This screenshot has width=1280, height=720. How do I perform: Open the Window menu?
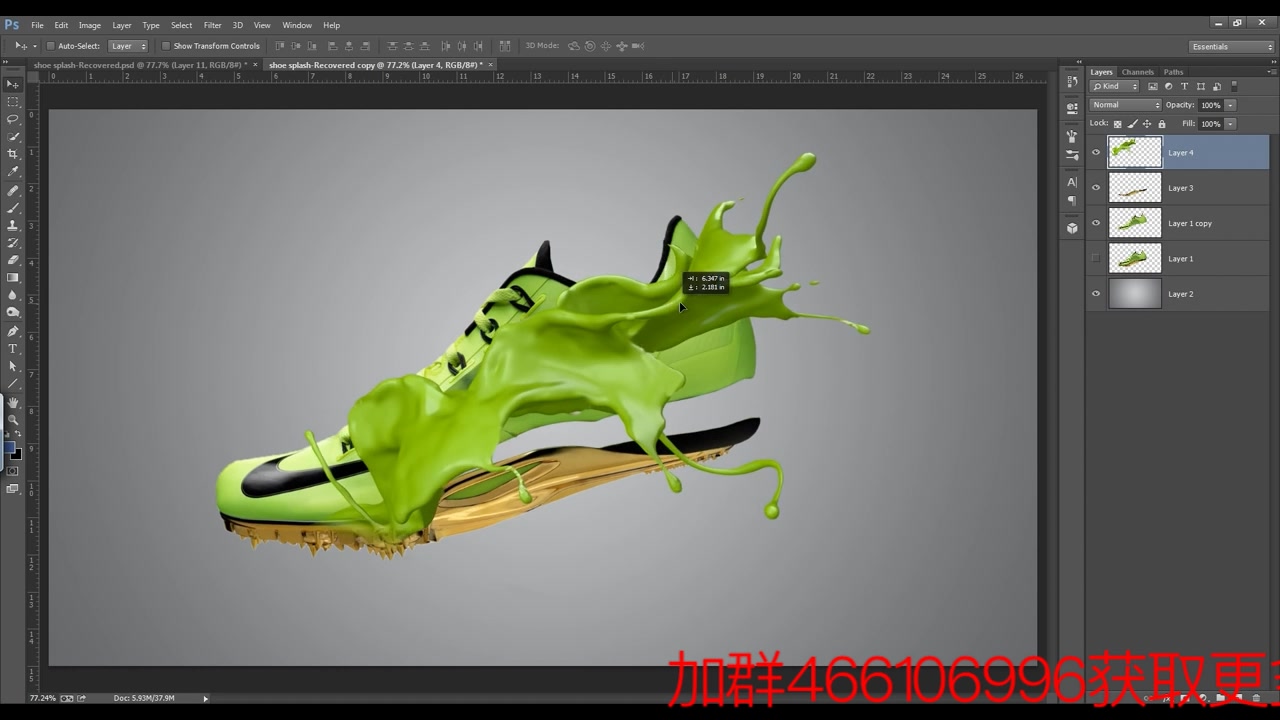tap(297, 25)
